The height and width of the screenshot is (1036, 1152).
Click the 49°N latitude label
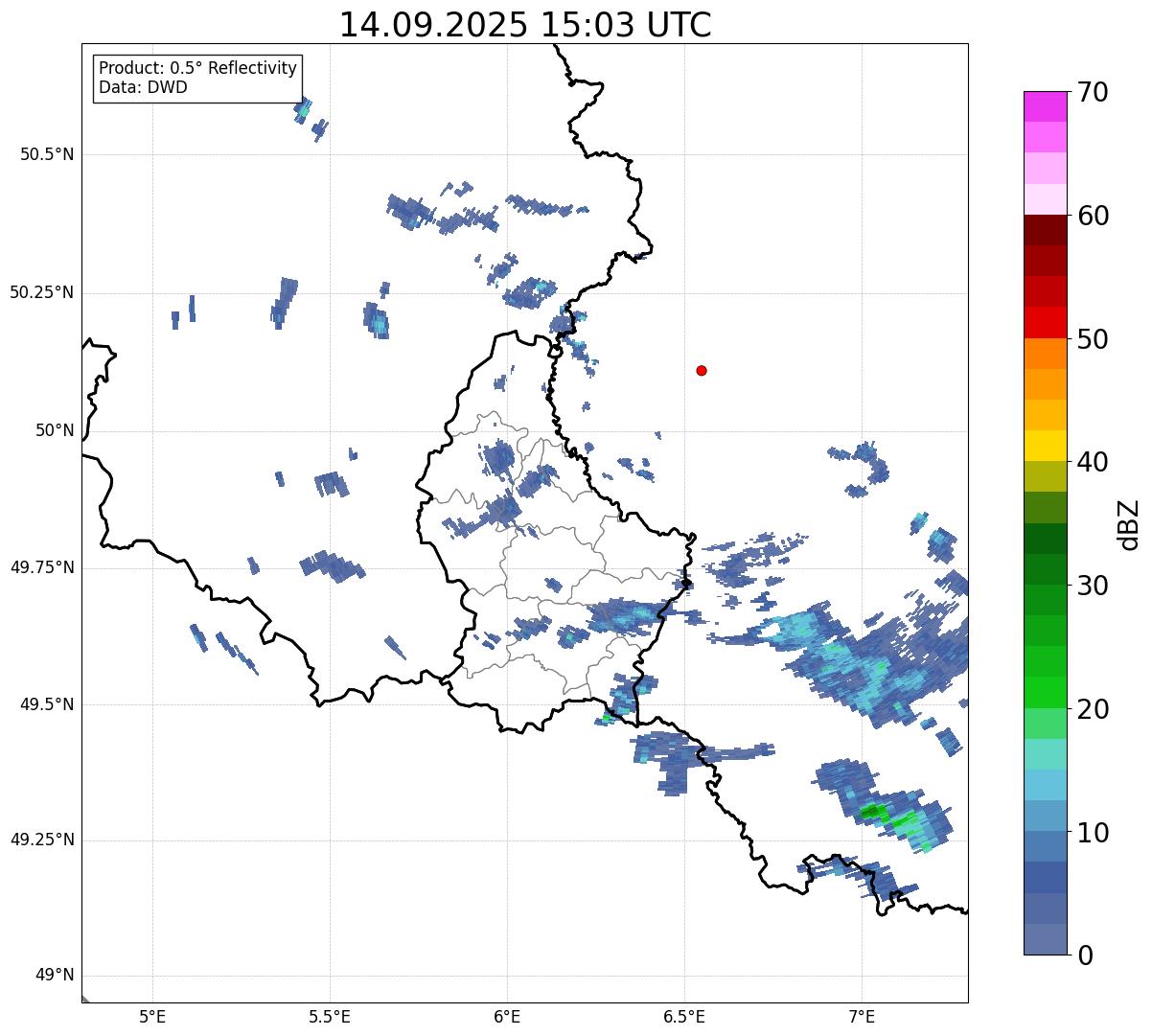tap(55, 975)
